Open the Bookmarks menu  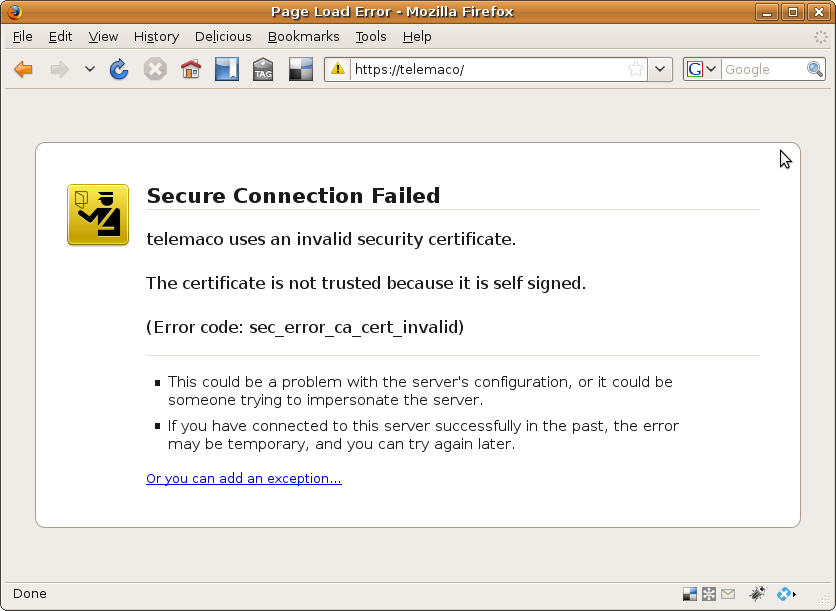click(x=304, y=36)
